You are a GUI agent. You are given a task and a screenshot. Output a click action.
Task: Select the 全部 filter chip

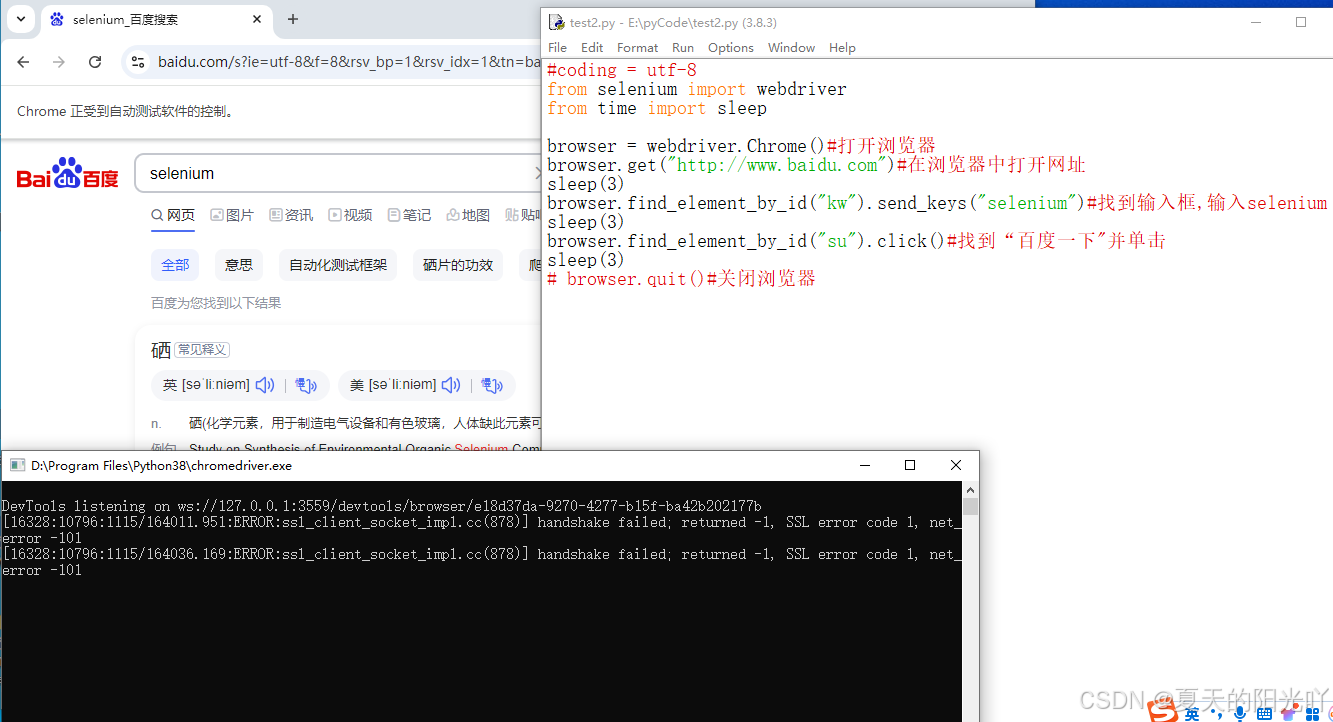(x=175, y=265)
